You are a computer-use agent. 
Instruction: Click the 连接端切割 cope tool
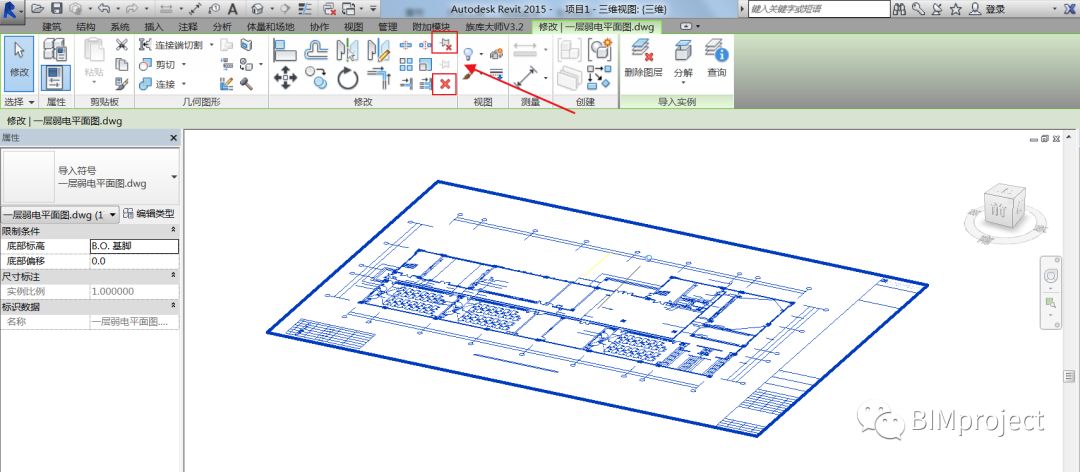coord(170,45)
